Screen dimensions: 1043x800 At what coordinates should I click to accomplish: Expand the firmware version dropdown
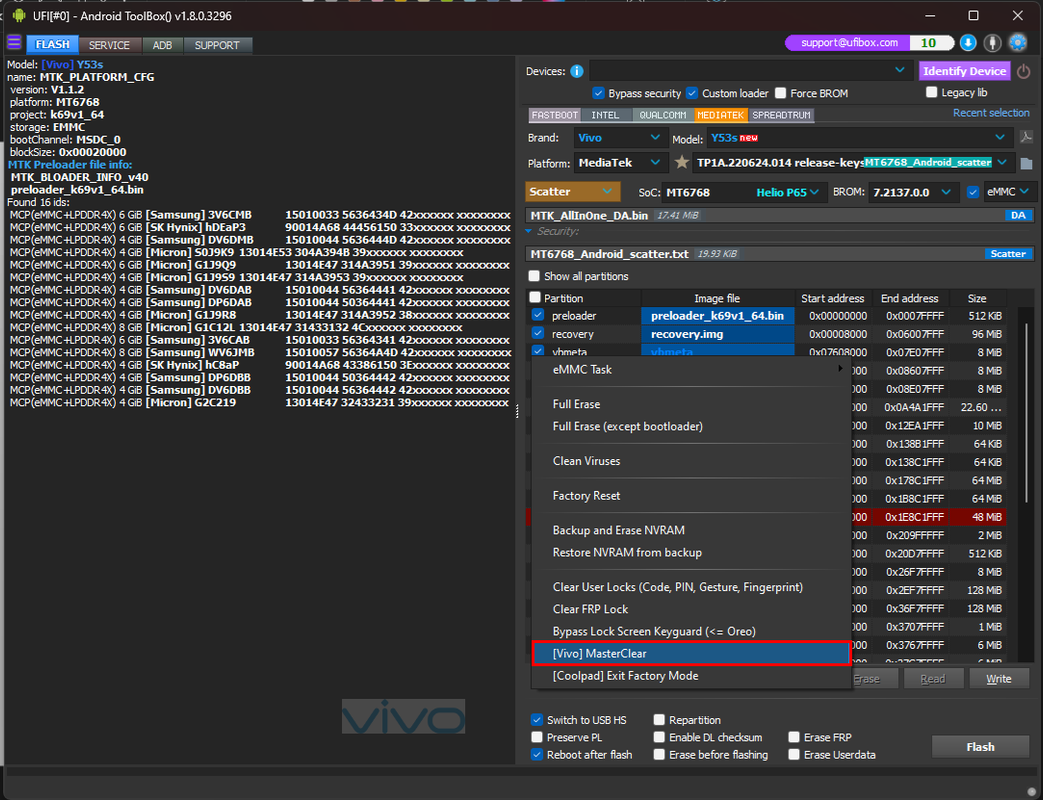coord(853,163)
